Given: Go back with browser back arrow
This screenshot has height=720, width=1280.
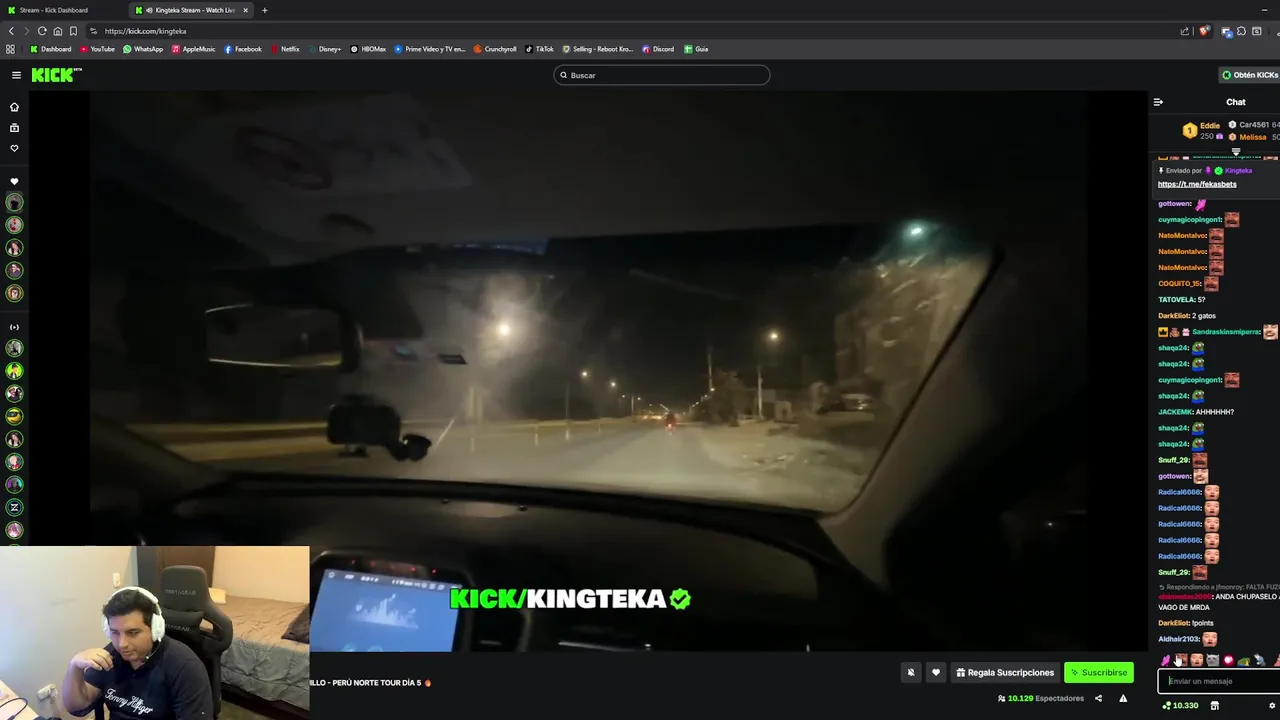Looking at the screenshot, I should [11, 31].
